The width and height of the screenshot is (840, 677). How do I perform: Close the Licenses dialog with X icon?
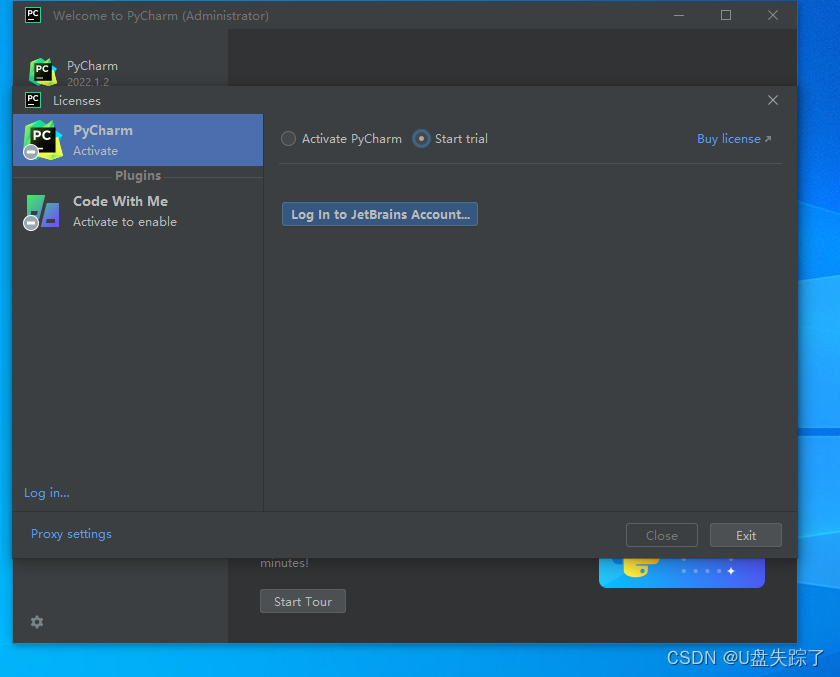click(x=772, y=100)
